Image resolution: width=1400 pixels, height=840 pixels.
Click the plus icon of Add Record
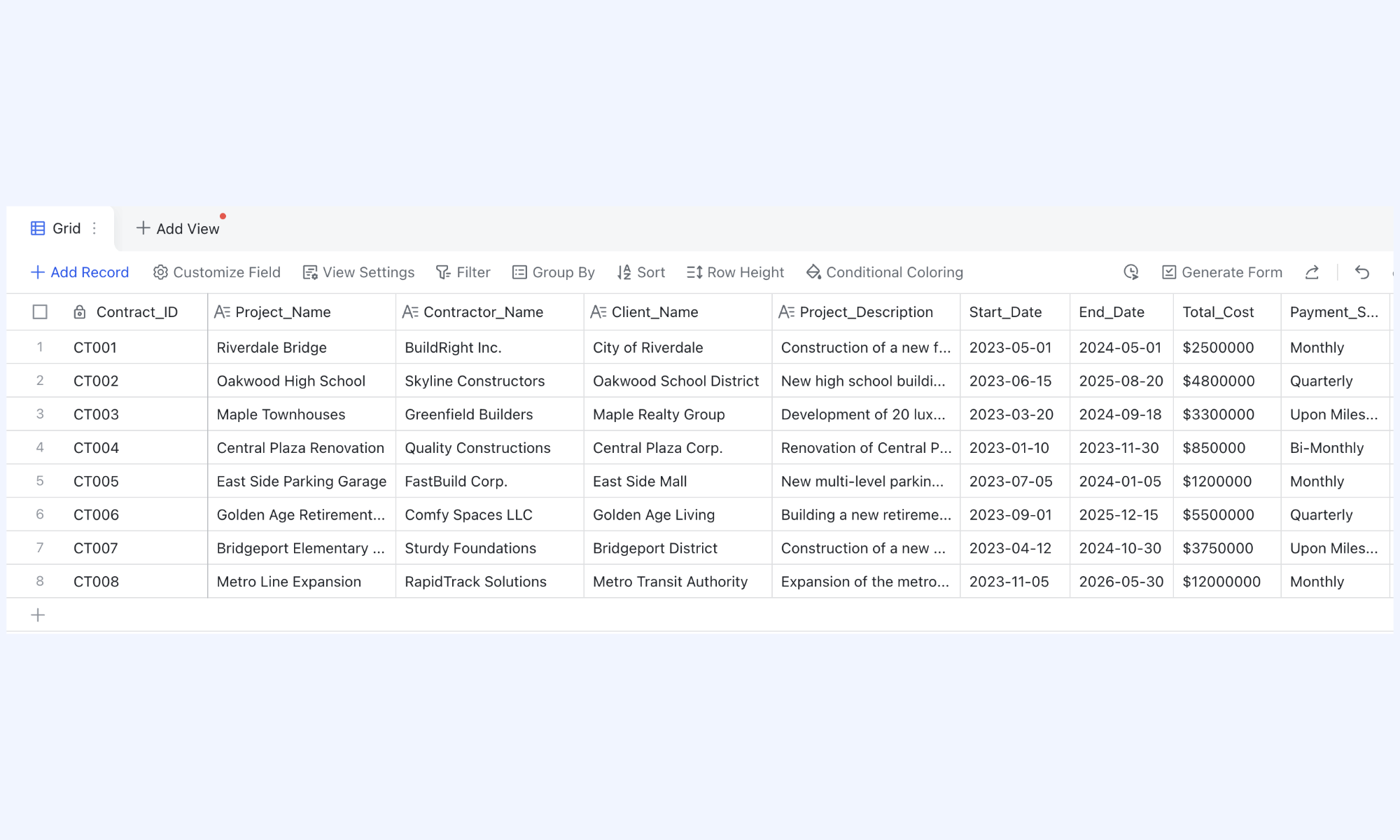point(38,272)
